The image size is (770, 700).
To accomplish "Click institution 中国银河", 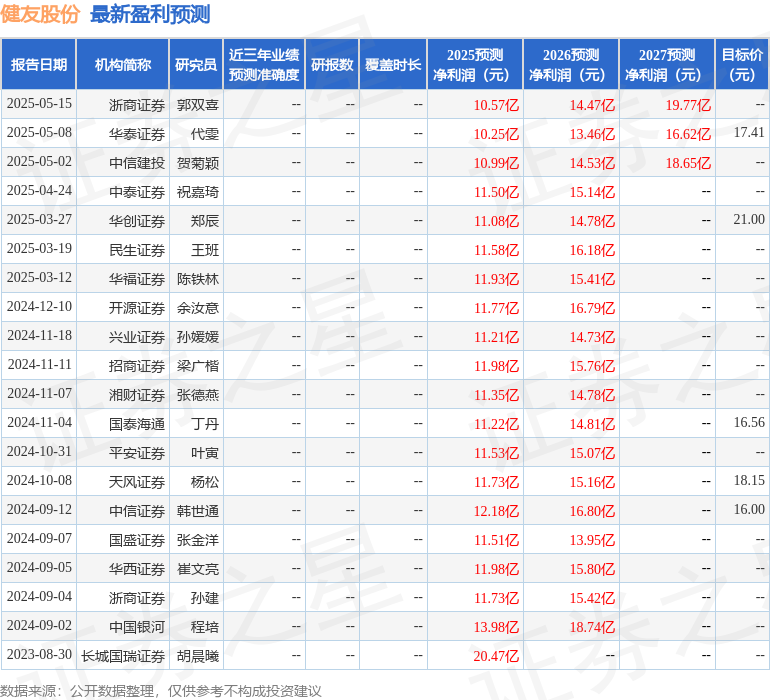I will 137,627.
